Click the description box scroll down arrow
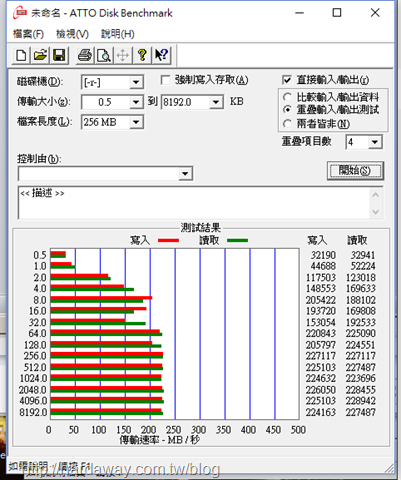 [x=376, y=212]
